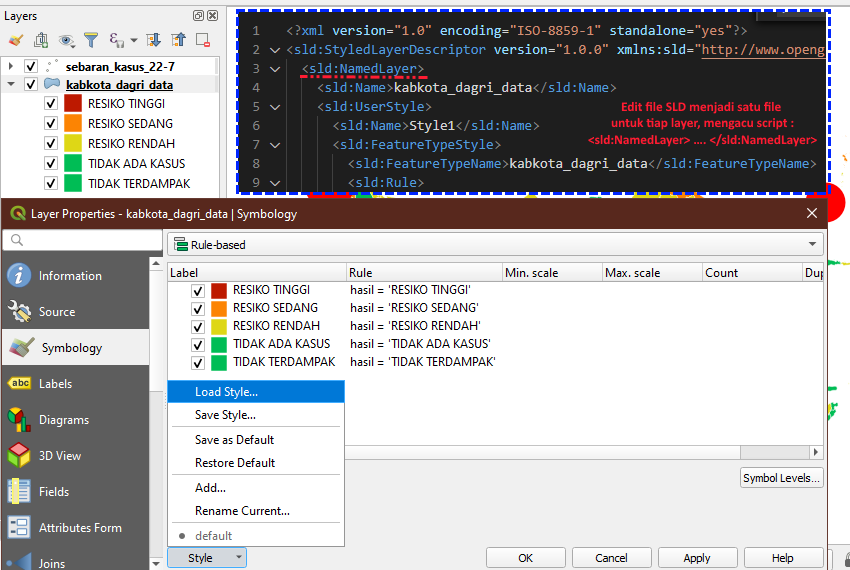Click the Apply button
This screenshot has height=570, width=850.
pyautogui.click(x=697, y=558)
